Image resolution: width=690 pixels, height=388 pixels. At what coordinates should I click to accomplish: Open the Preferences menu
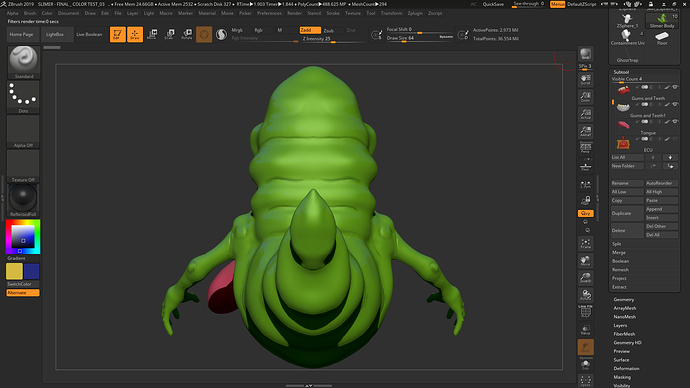(269, 13)
